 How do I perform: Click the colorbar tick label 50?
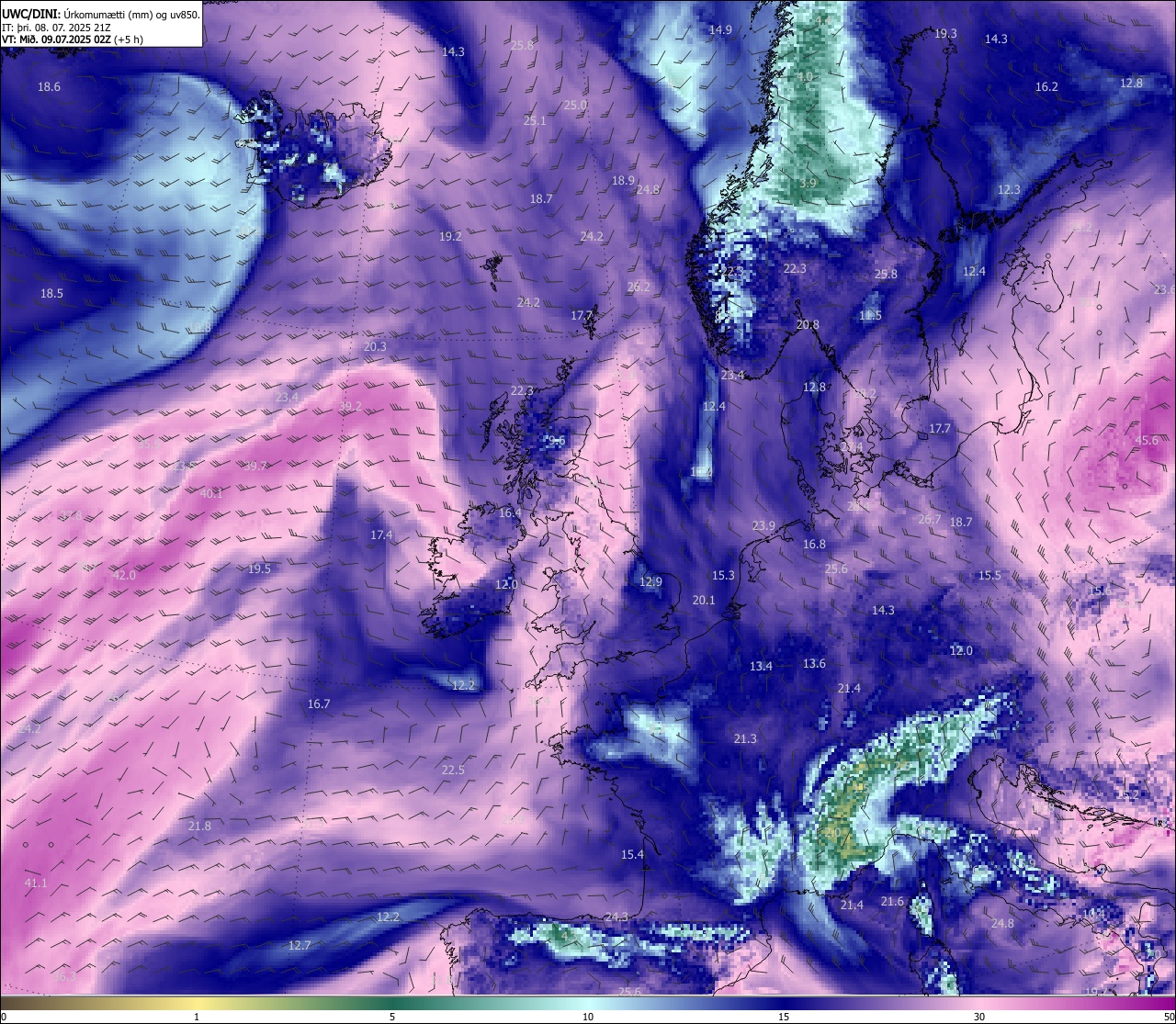tap(1169, 1017)
